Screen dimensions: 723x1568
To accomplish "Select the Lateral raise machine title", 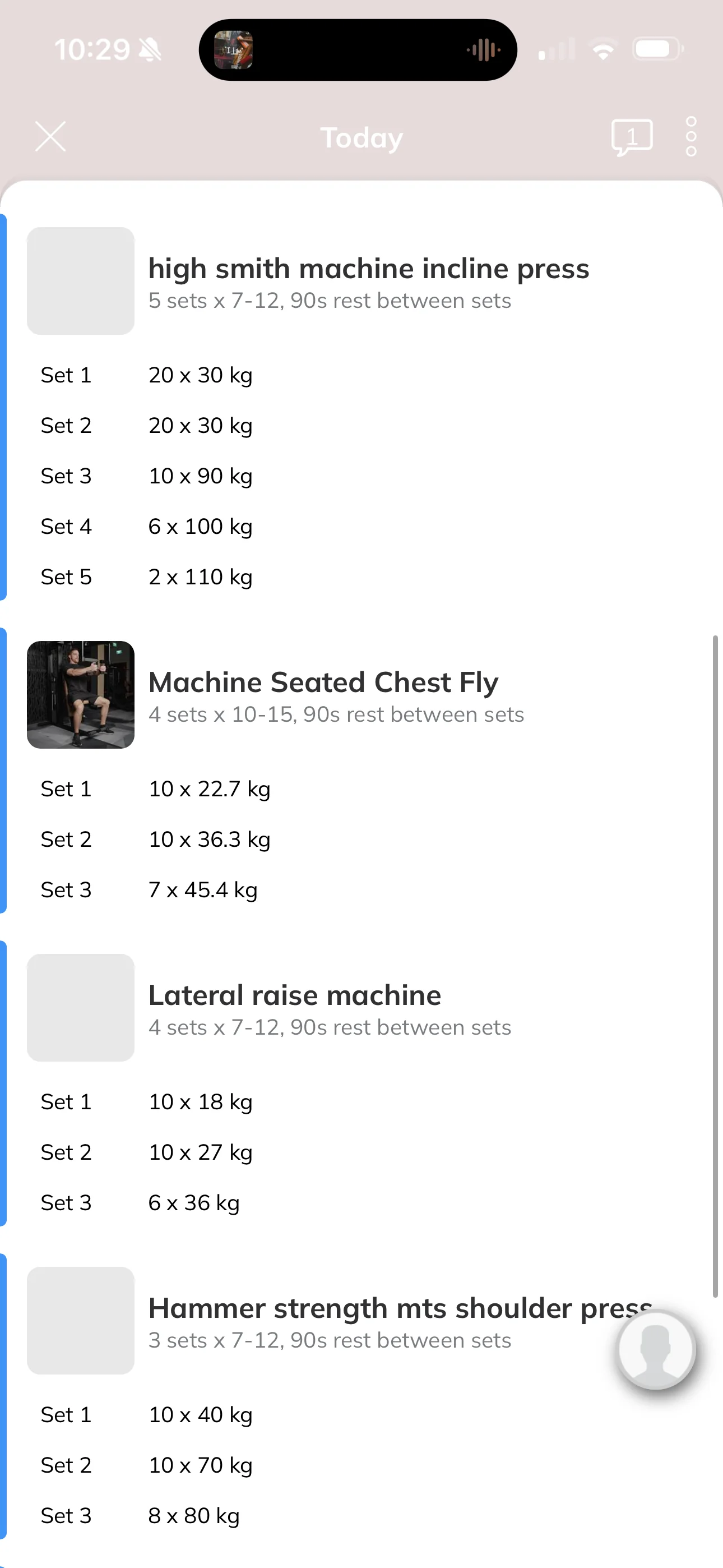I will pos(295,995).
